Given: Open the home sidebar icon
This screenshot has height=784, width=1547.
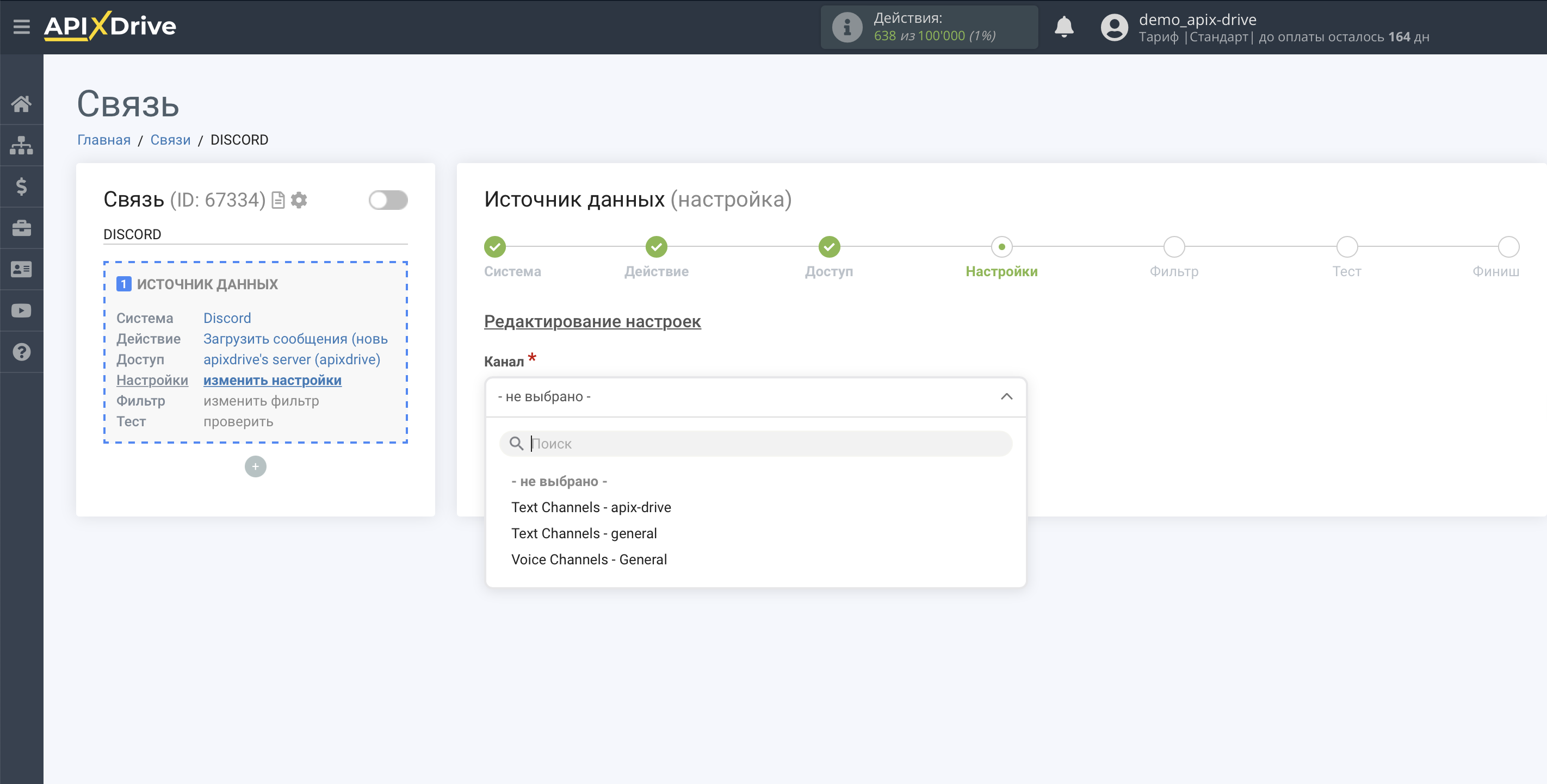Looking at the screenshot, I should pyautogui.click(x=22, y=104).
